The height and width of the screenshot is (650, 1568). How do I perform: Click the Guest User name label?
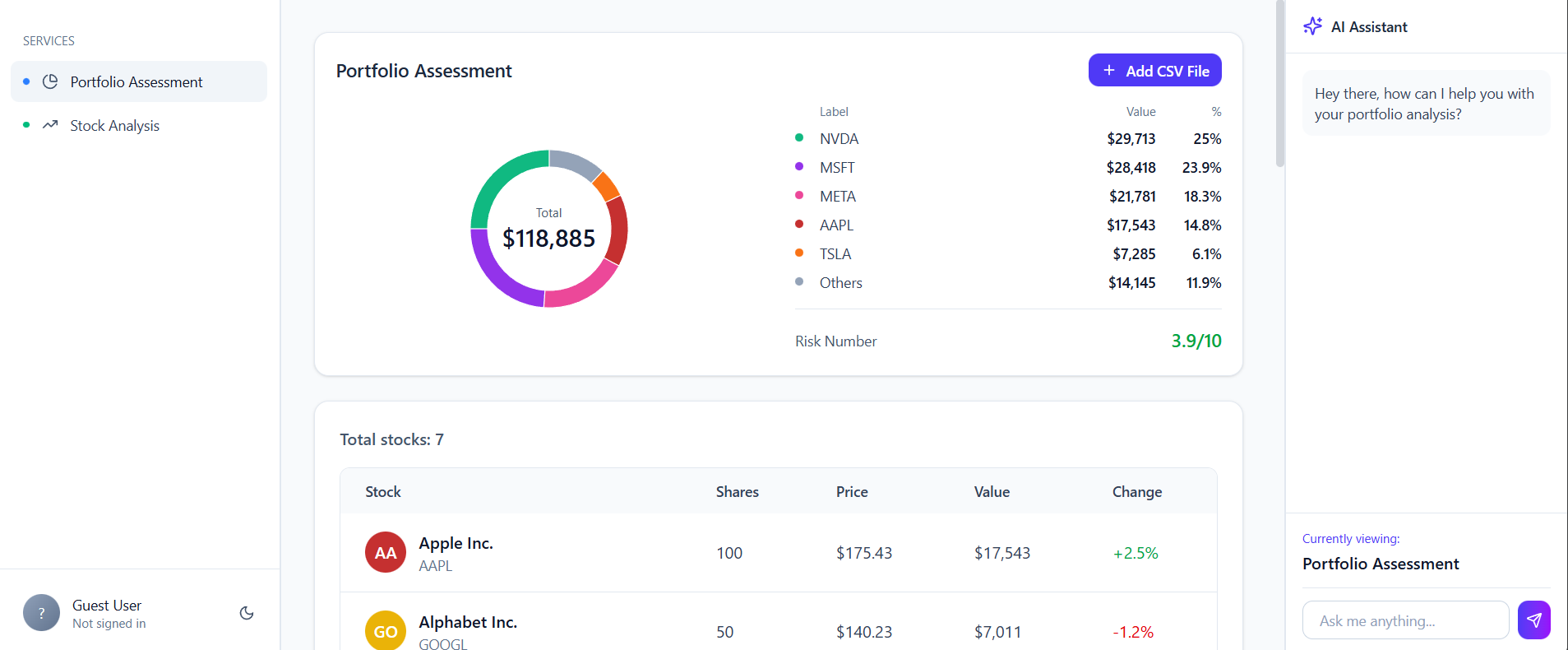coord(107,605)
